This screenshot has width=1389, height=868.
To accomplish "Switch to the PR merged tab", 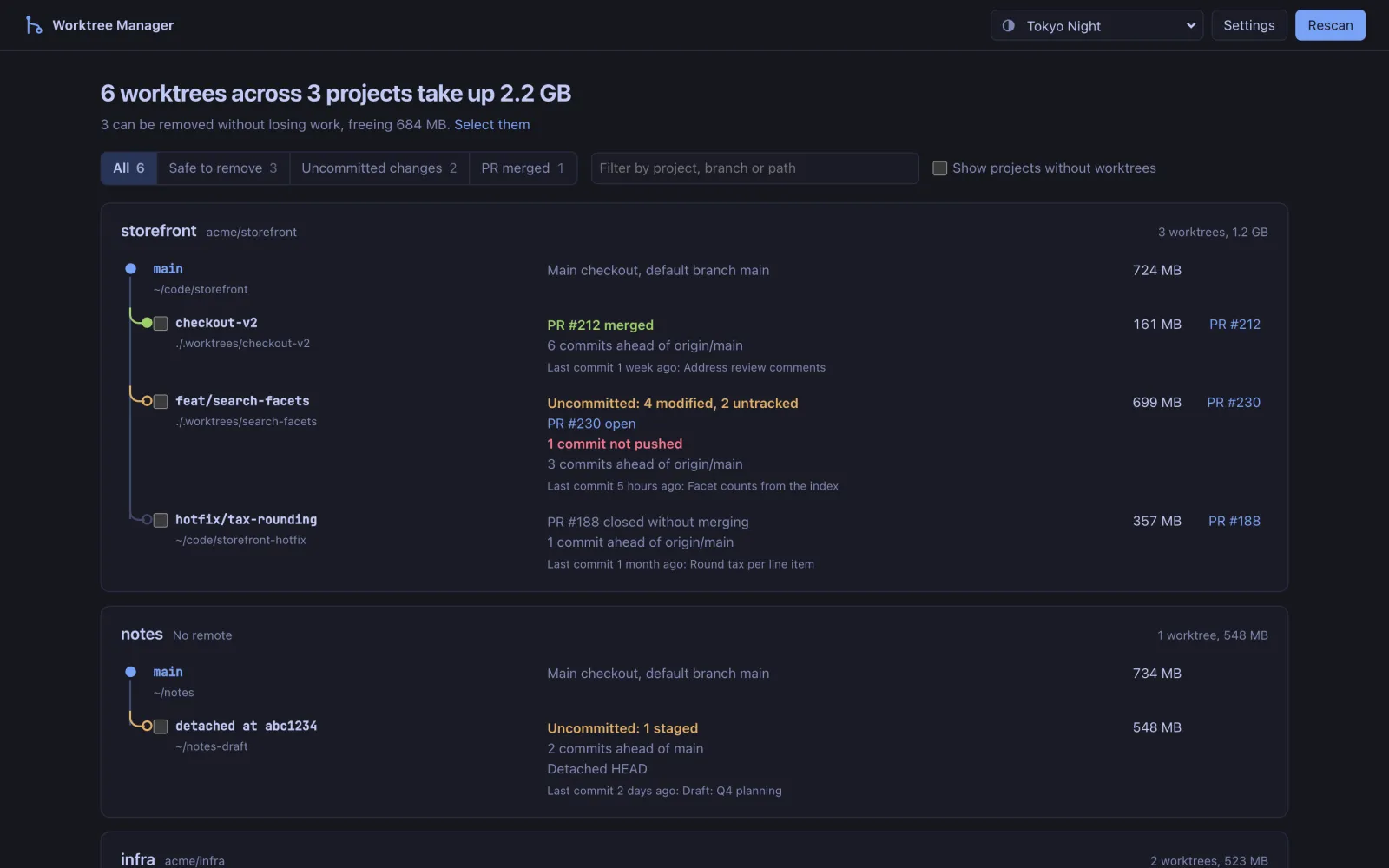I will pos(523,168).
